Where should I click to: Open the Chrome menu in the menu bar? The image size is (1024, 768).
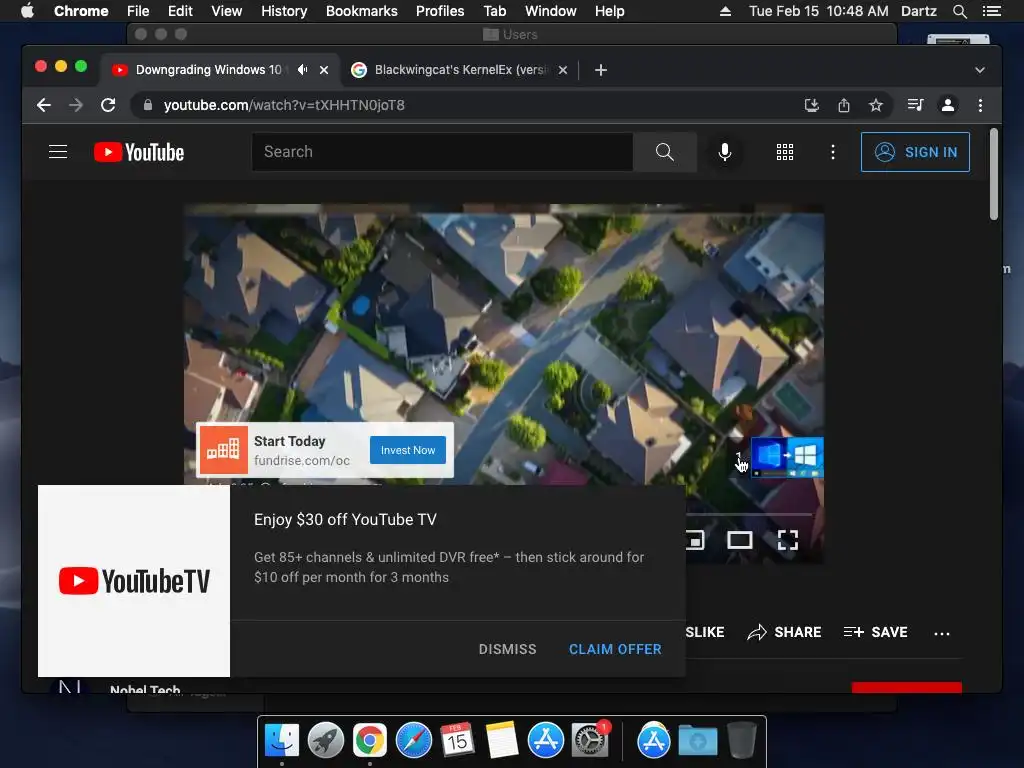coord(81,11)
